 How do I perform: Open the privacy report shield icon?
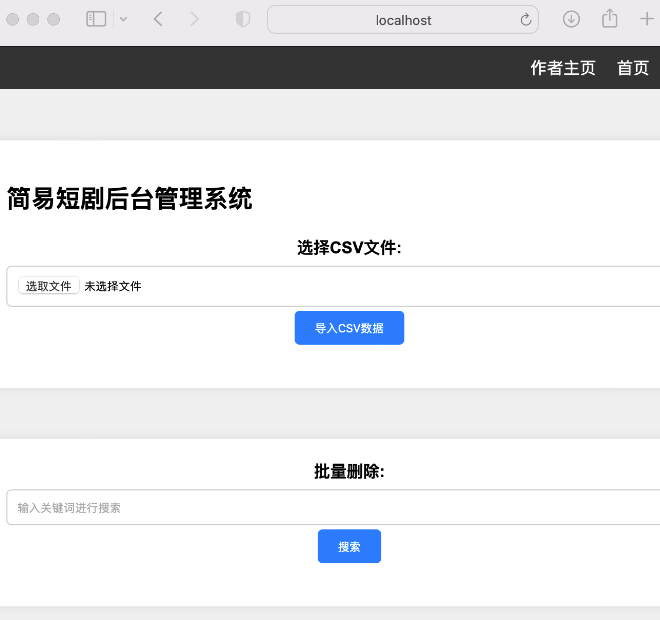(x=243, y=19)
